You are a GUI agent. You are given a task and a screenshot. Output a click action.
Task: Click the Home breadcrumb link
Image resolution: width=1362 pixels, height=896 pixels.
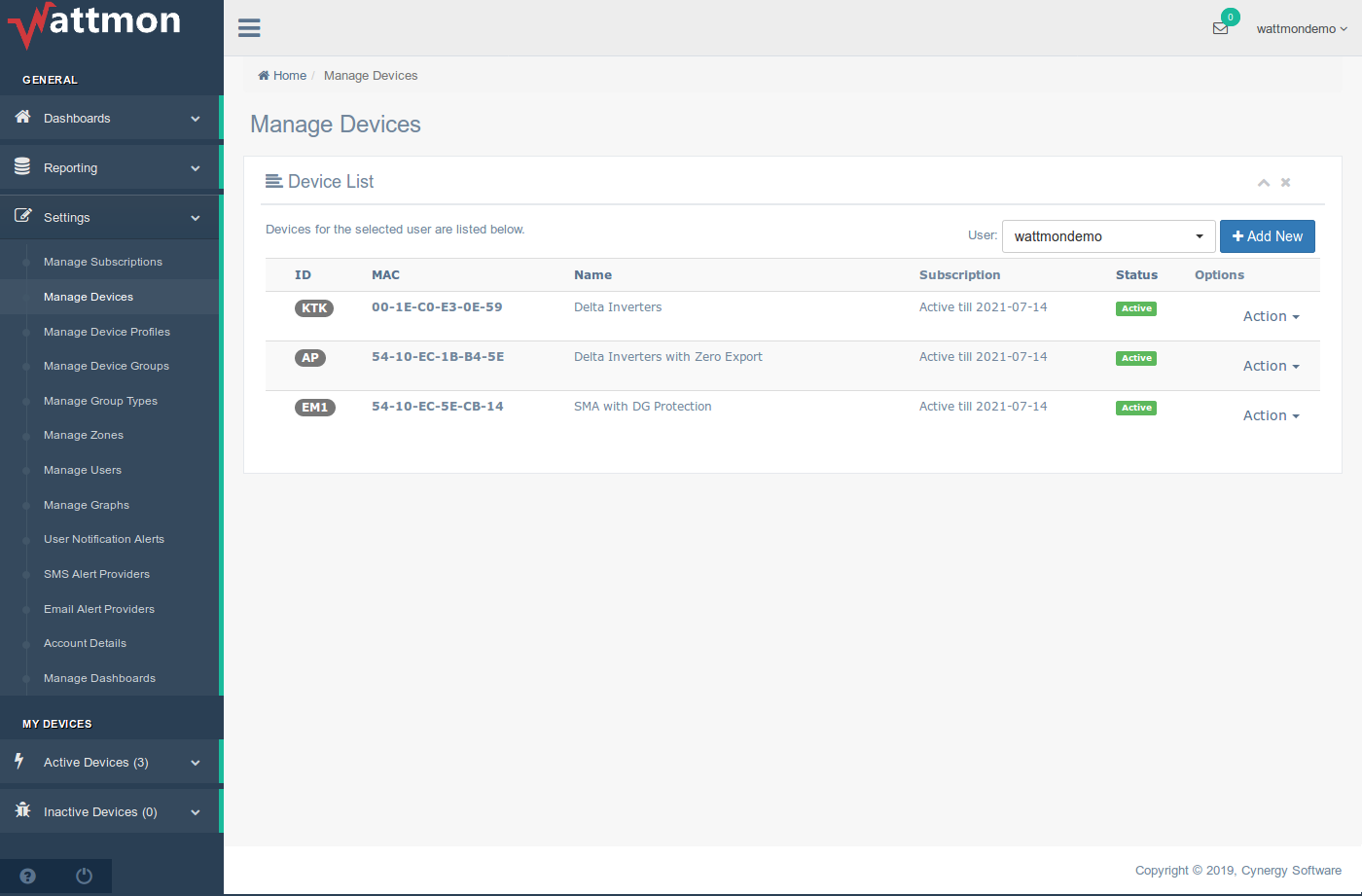pyautogui.click(x=282, y=76)
